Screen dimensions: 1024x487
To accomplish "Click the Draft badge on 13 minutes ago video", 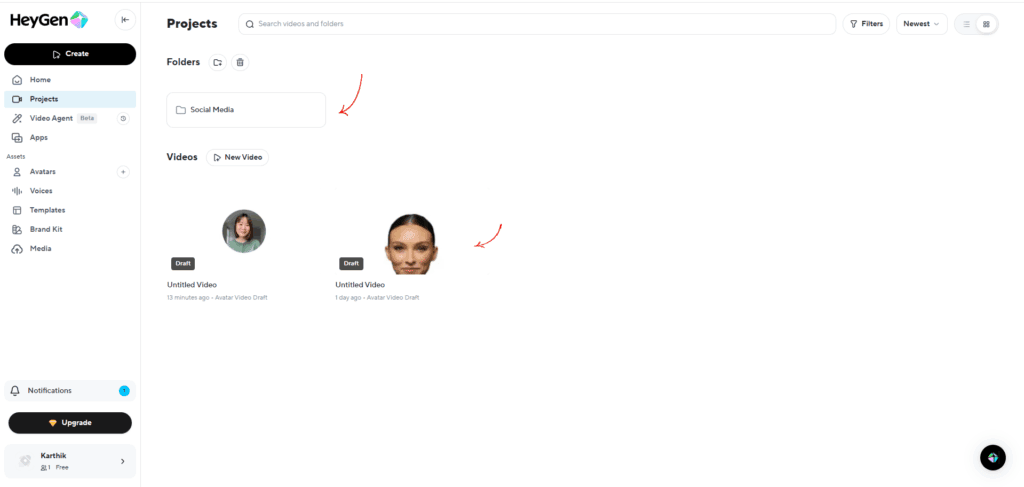I will (x=183, y=263).
